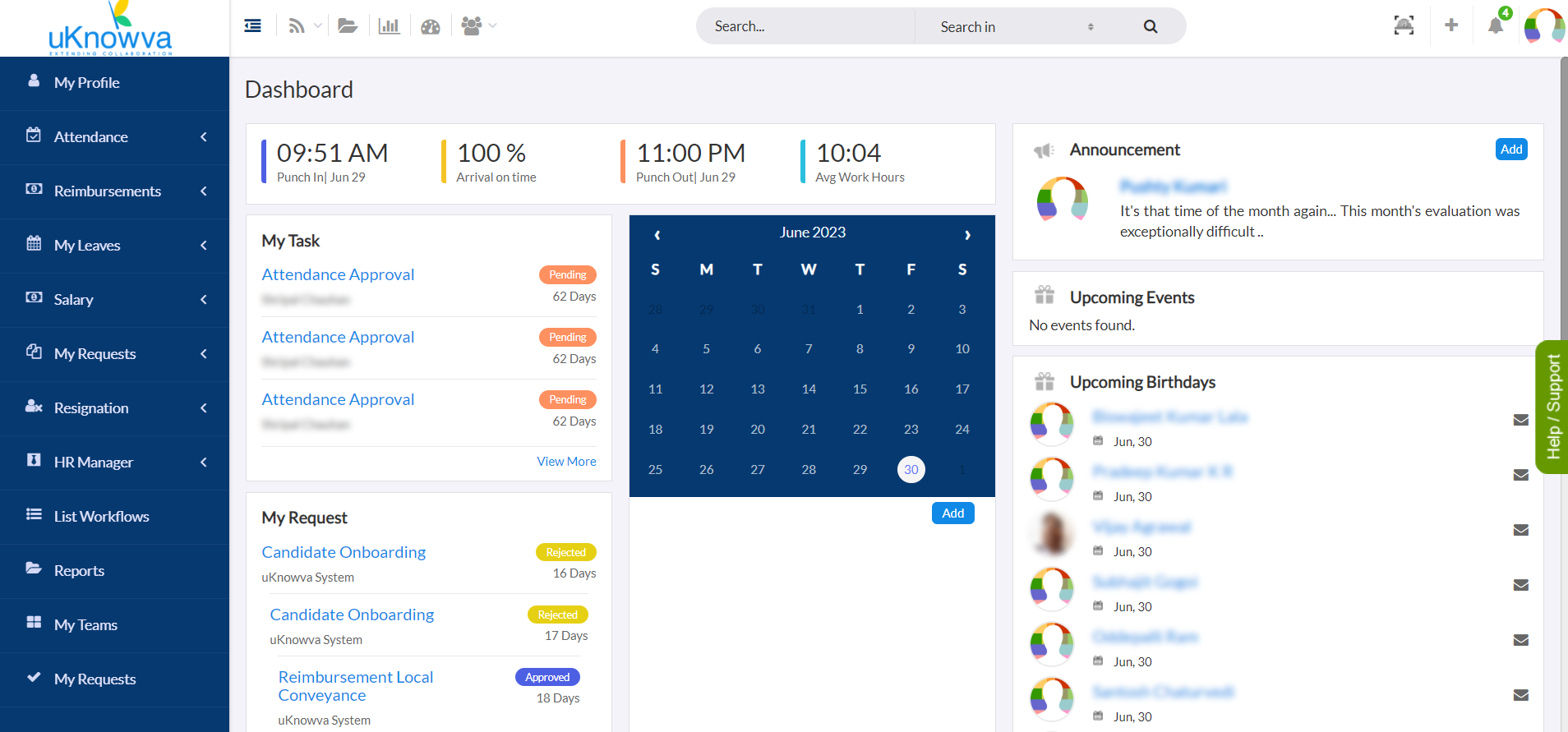Viewport: 1568px width, 732px height.
Task: Click View More link under My Task
Action: [x=566, y=462]
